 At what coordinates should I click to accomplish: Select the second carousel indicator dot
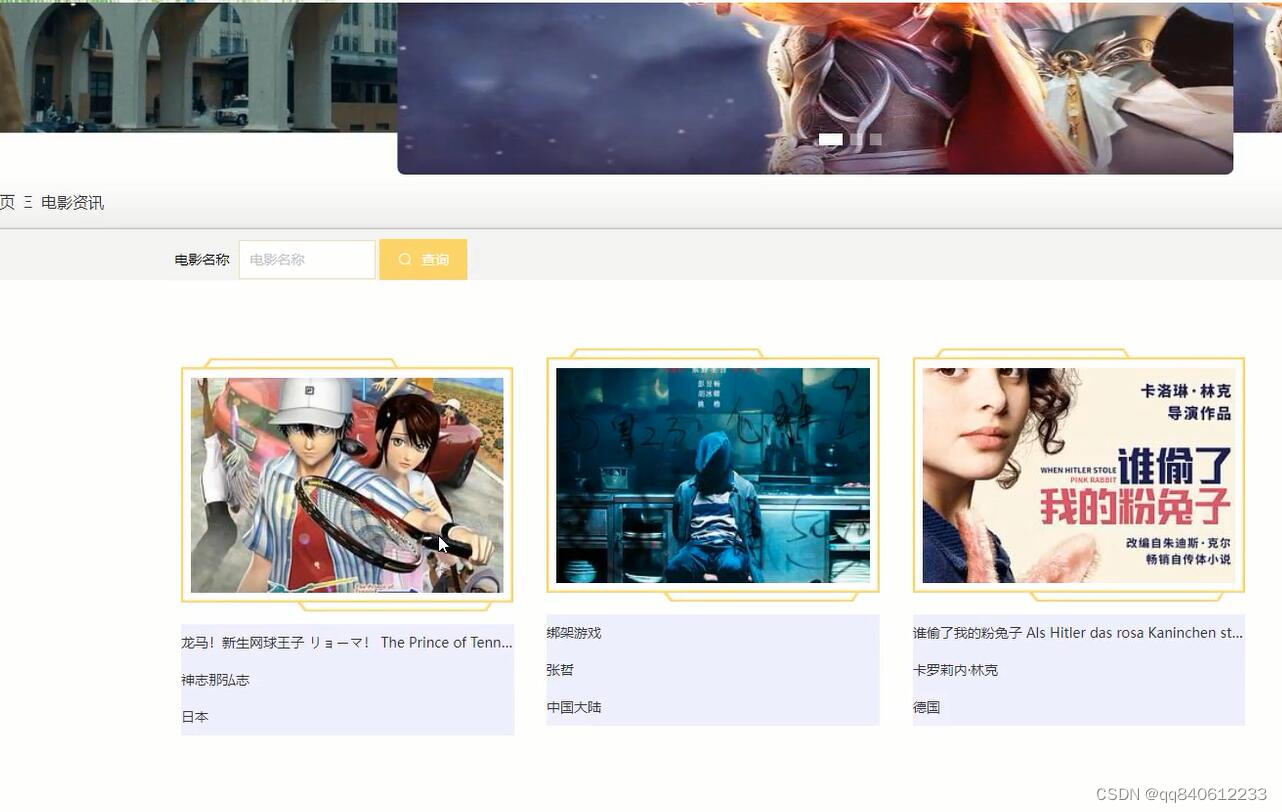pos(856,140)
